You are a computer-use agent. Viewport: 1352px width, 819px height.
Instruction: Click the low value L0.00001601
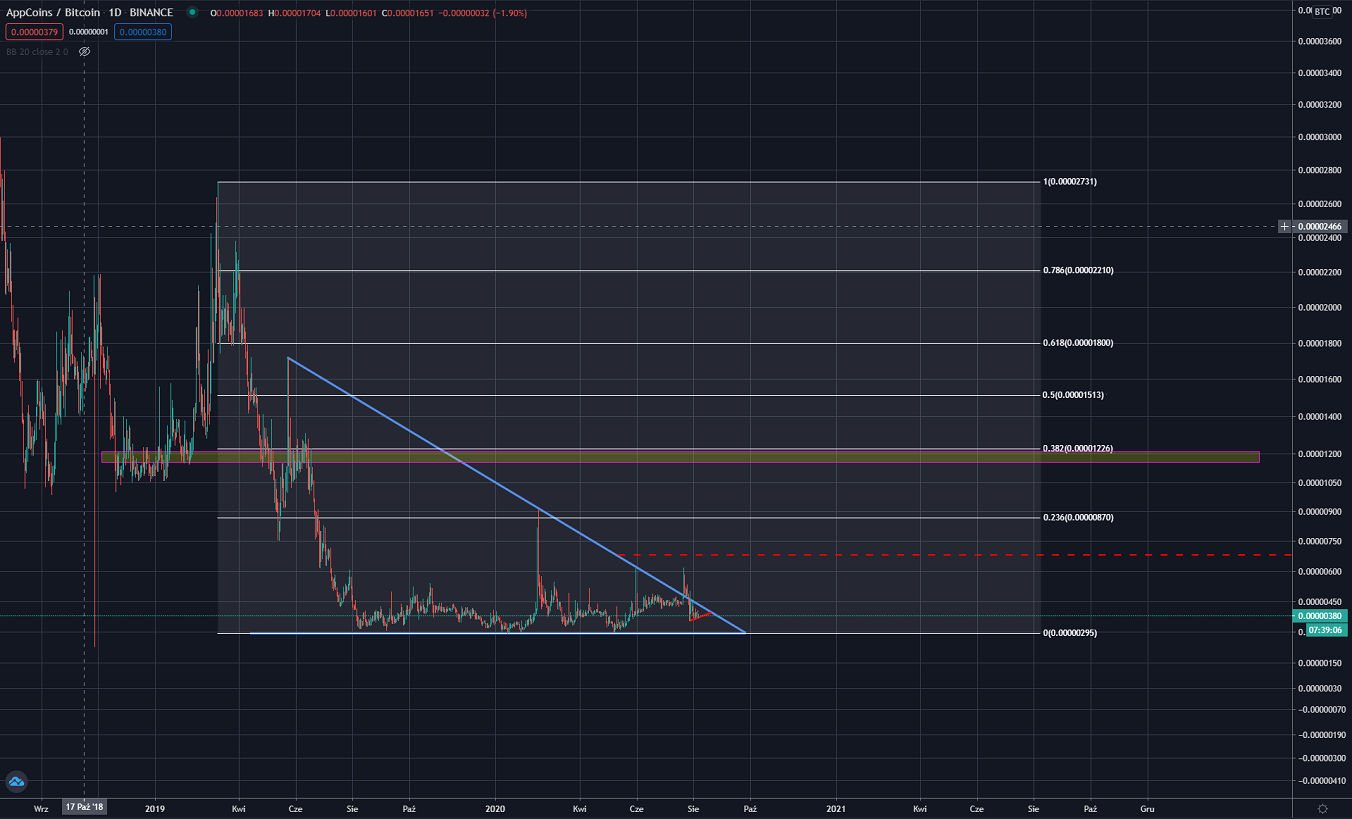click(349, 13)
